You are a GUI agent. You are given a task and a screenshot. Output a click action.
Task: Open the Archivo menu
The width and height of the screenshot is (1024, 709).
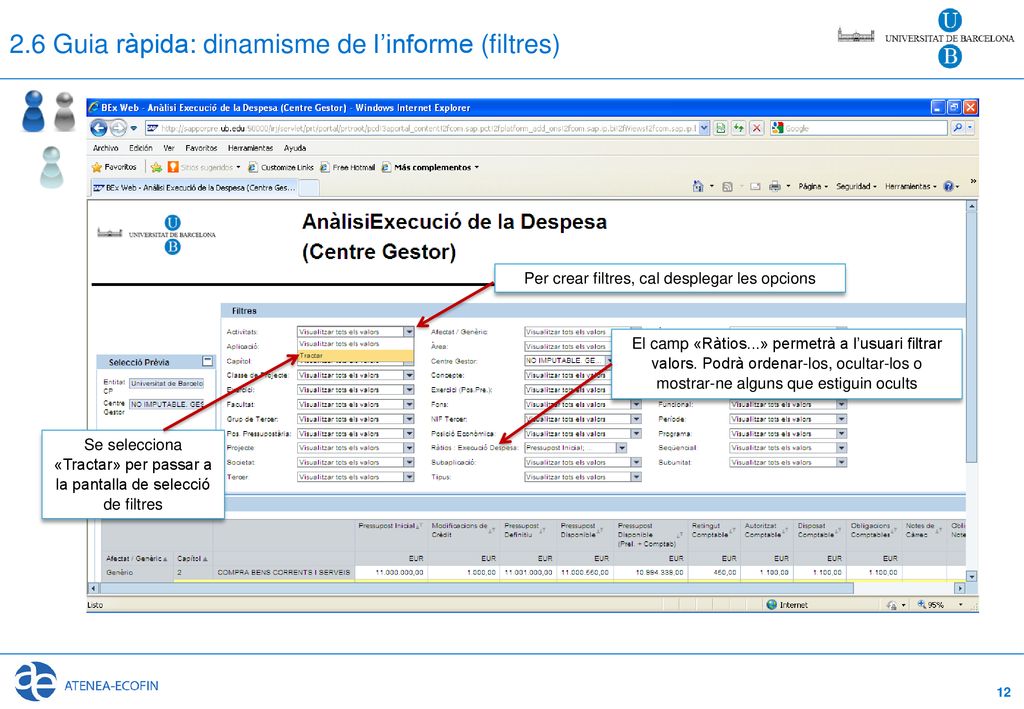pyautogui.click(x=105, y=148)
